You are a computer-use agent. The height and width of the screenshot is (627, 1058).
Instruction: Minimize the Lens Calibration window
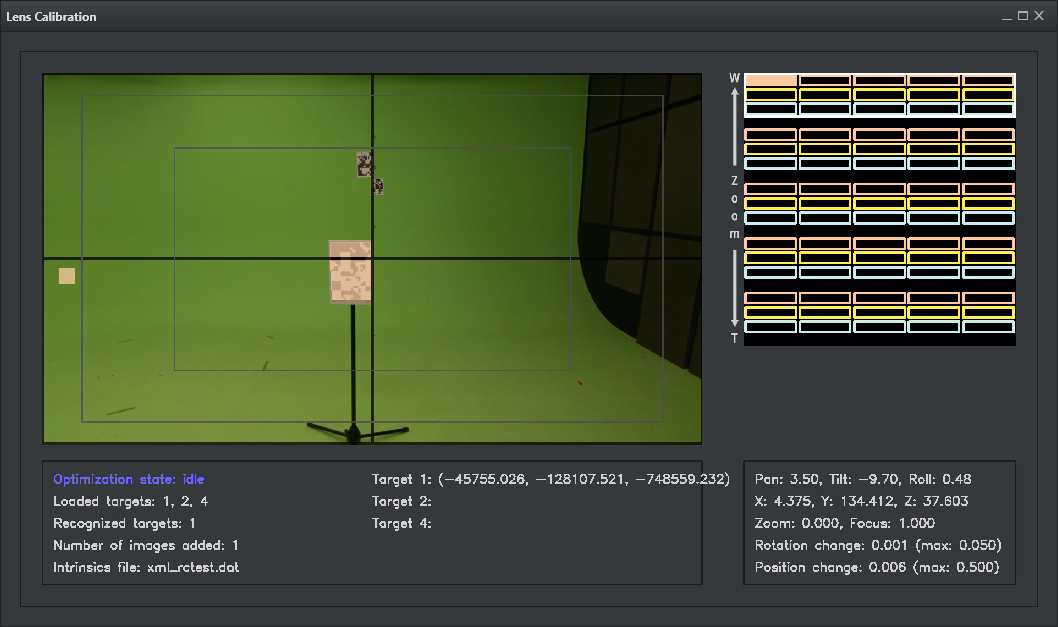1007,16
